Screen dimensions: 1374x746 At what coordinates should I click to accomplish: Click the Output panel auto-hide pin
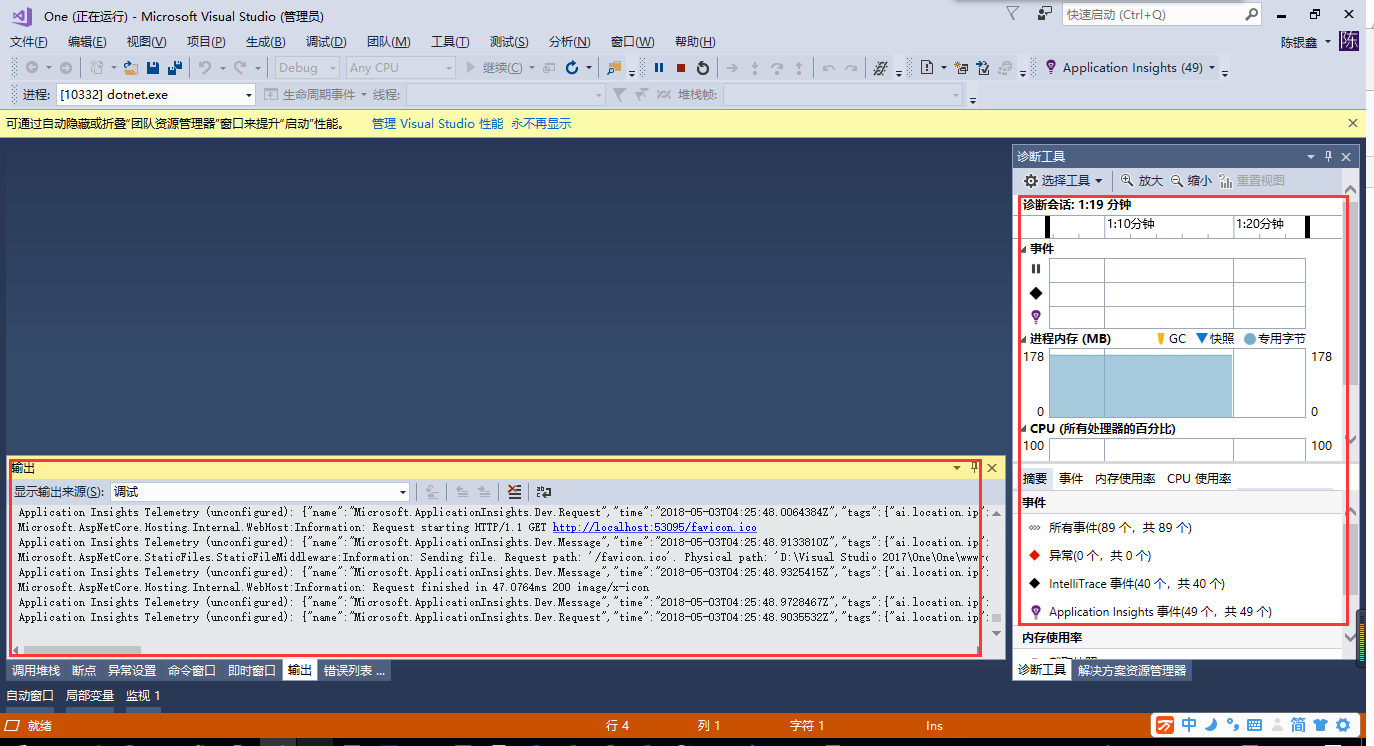(x=975, y=467)
